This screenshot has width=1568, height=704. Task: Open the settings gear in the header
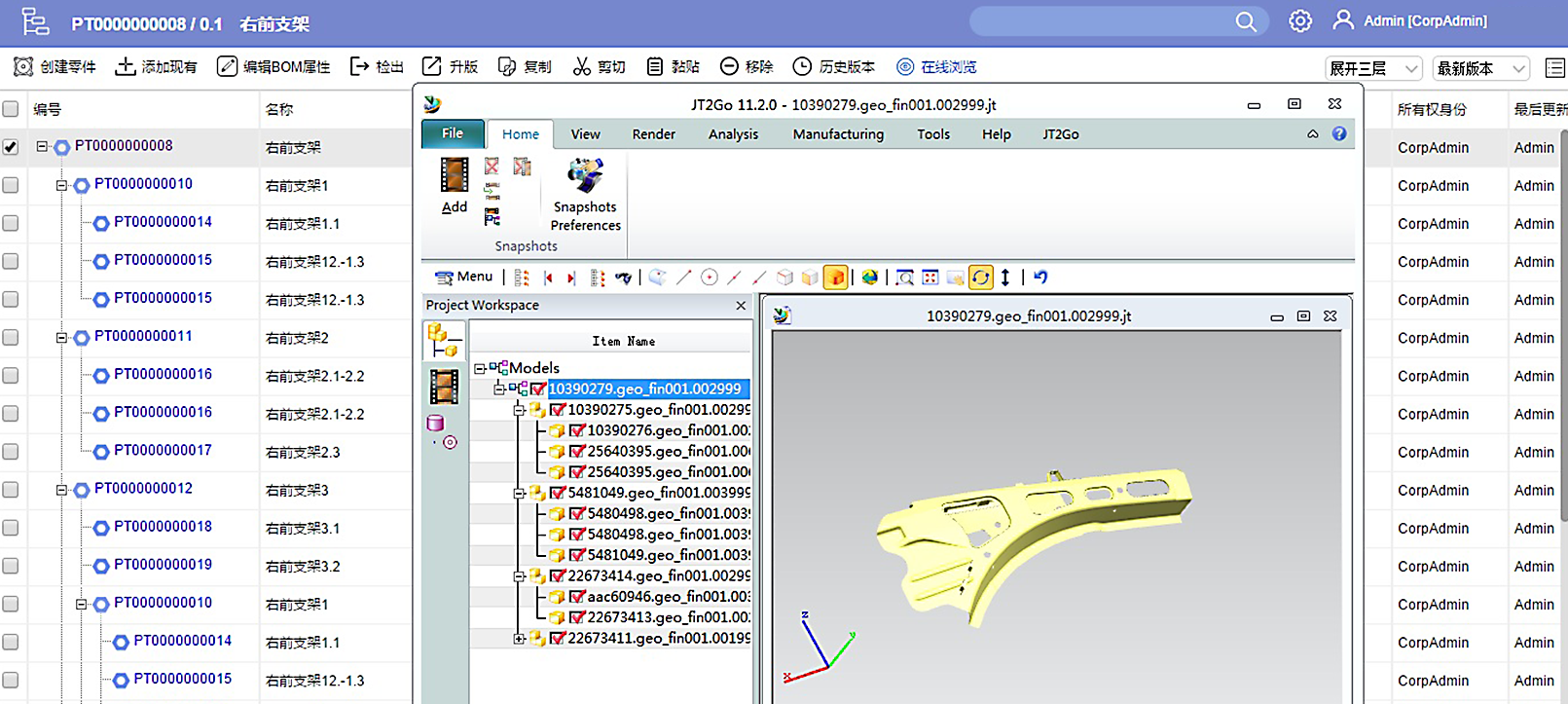(1300, 20)
